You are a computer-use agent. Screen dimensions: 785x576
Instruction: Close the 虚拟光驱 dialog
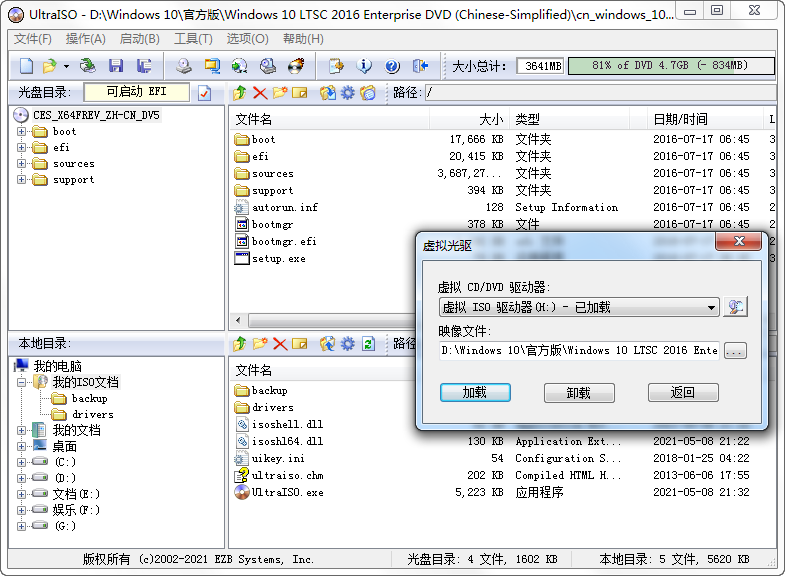tap(739, 241)
